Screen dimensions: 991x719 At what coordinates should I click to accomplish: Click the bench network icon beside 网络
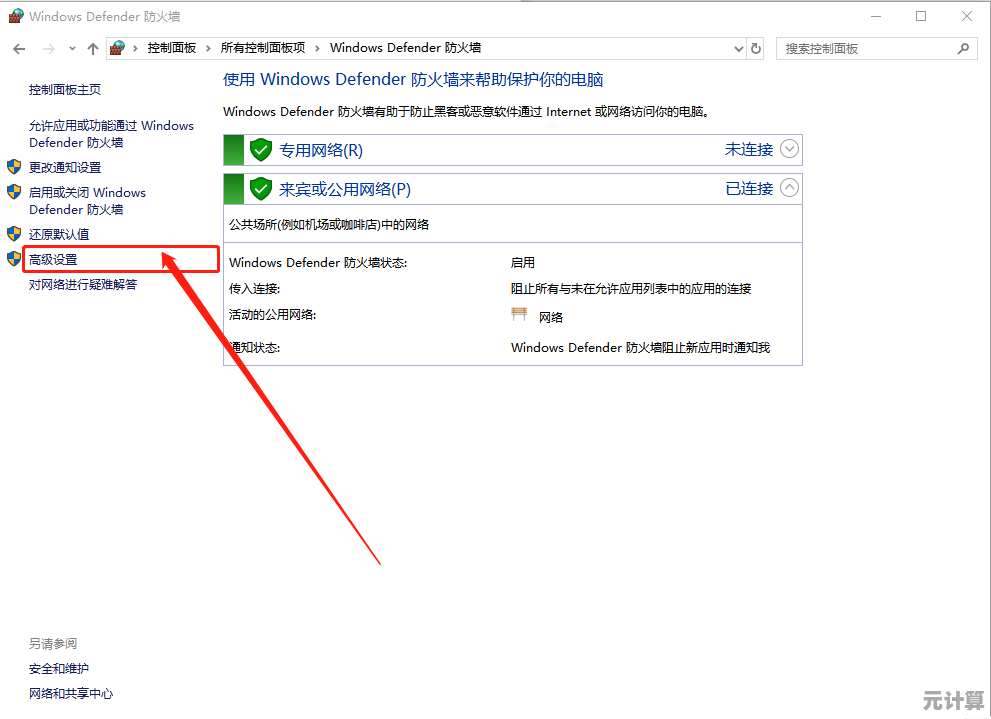click(x=519, y=315)
